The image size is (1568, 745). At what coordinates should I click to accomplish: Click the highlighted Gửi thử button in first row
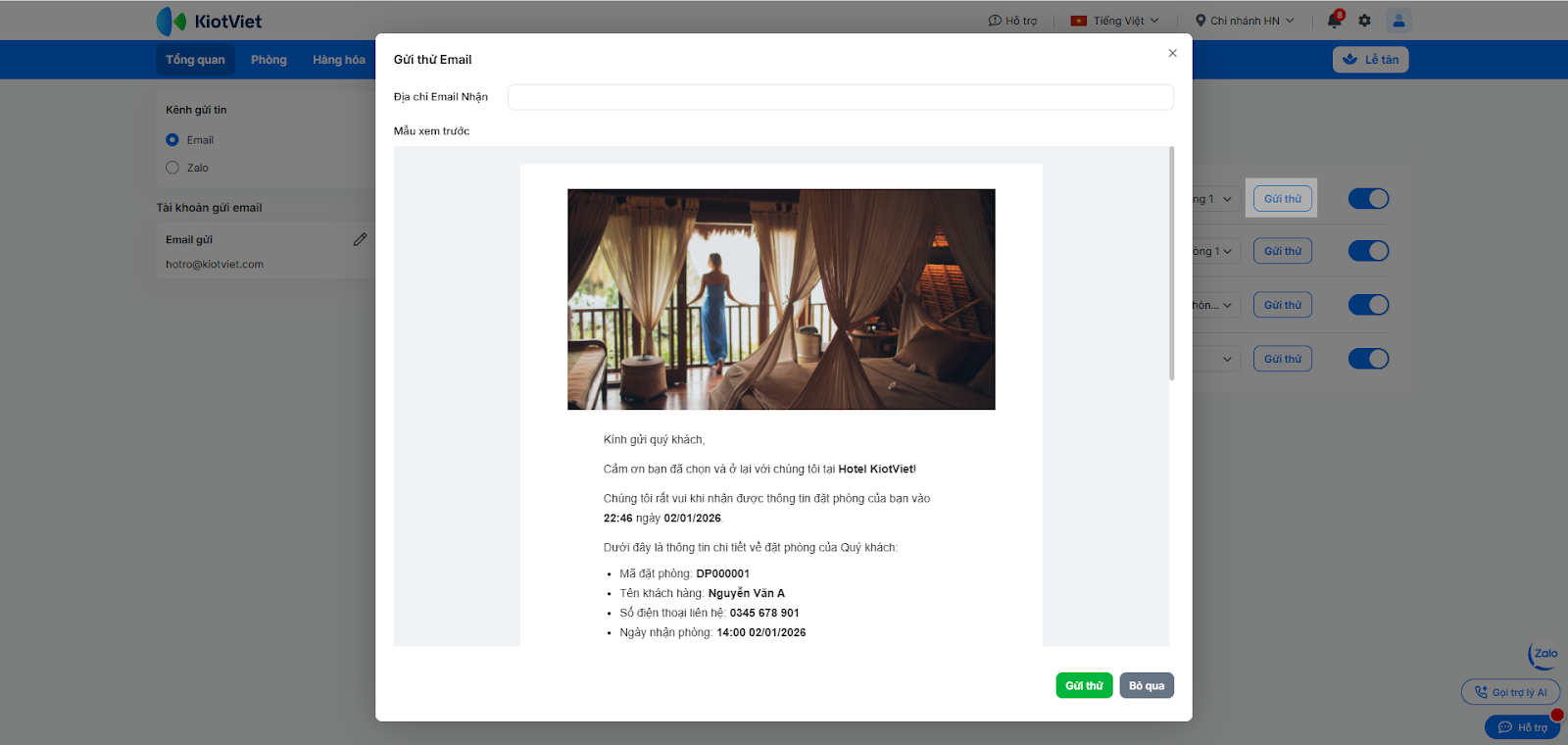[1282, 199]
